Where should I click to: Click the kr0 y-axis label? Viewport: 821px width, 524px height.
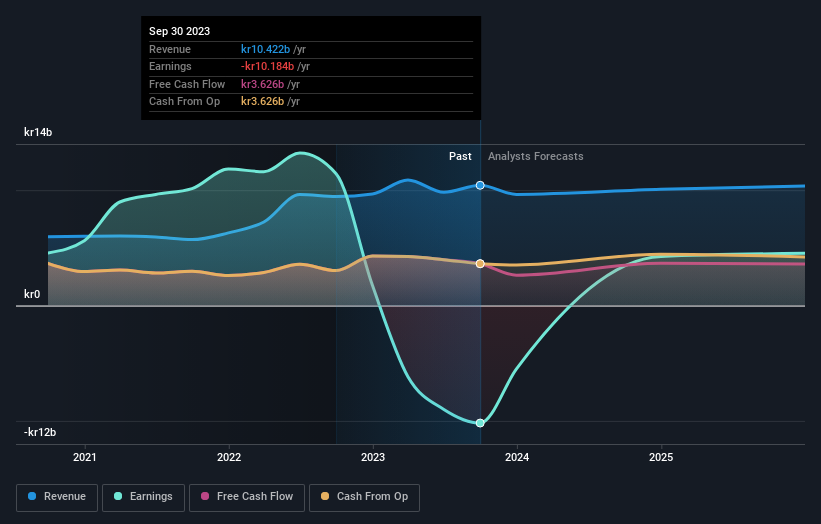click(32, 294)
